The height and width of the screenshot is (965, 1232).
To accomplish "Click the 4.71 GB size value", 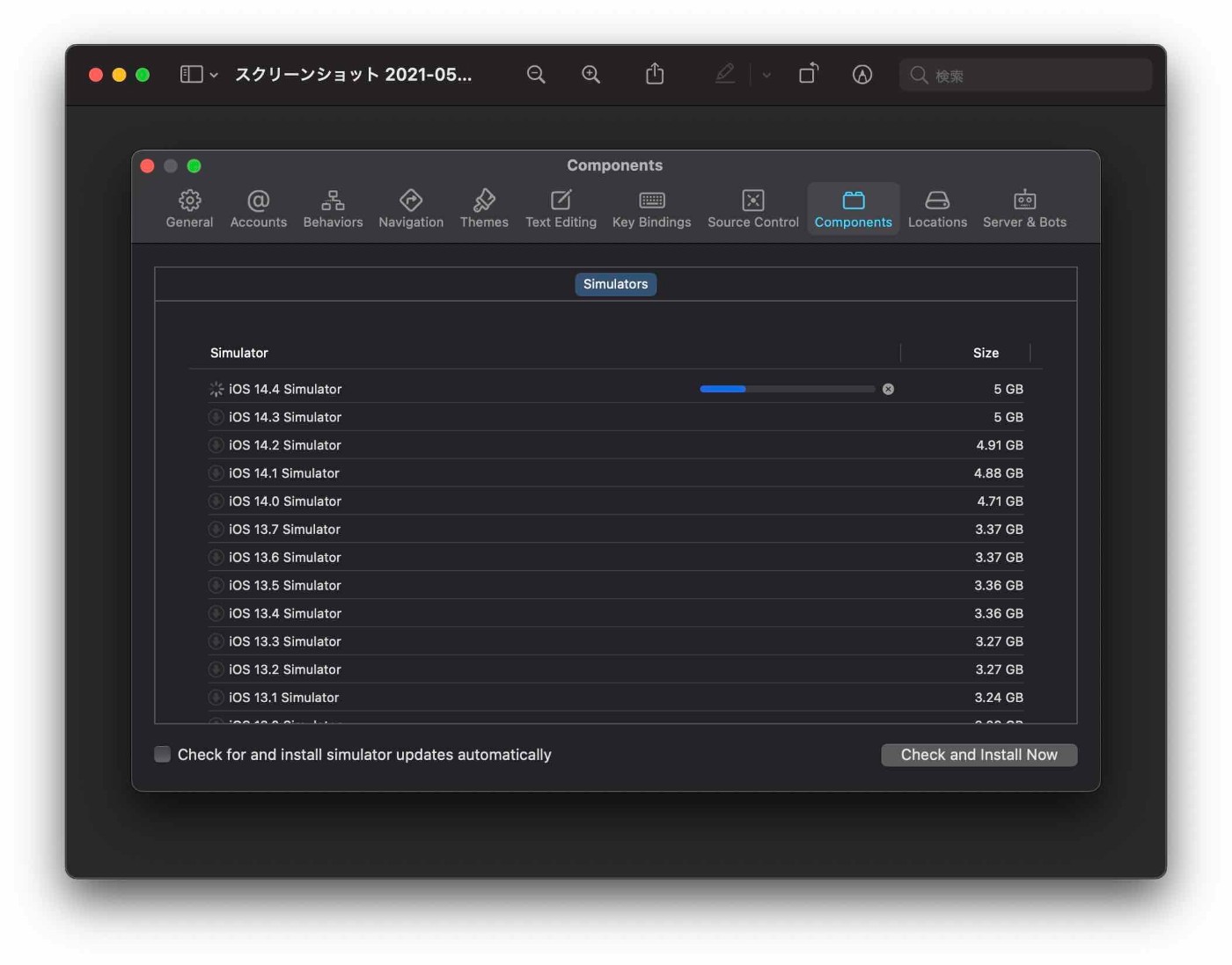I will [x=1001, y=501].
